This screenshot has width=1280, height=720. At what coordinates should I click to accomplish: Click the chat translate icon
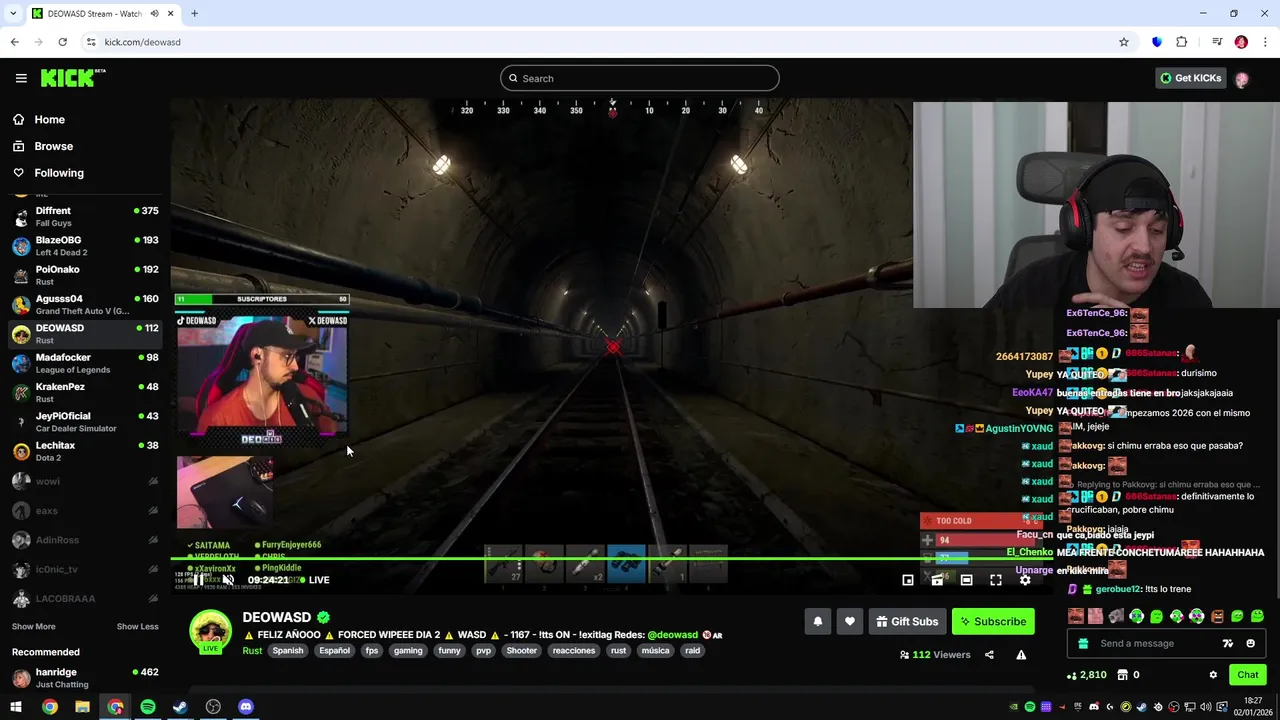point(1228,644)
